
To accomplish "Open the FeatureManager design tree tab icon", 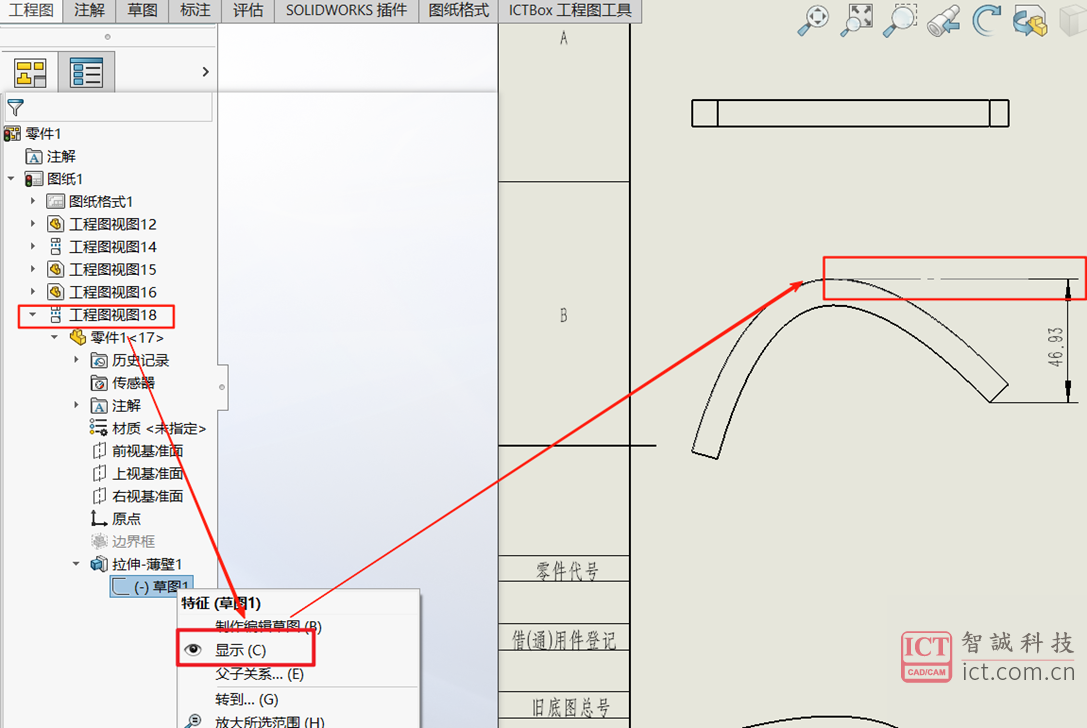I will click(x=30, y=72).
